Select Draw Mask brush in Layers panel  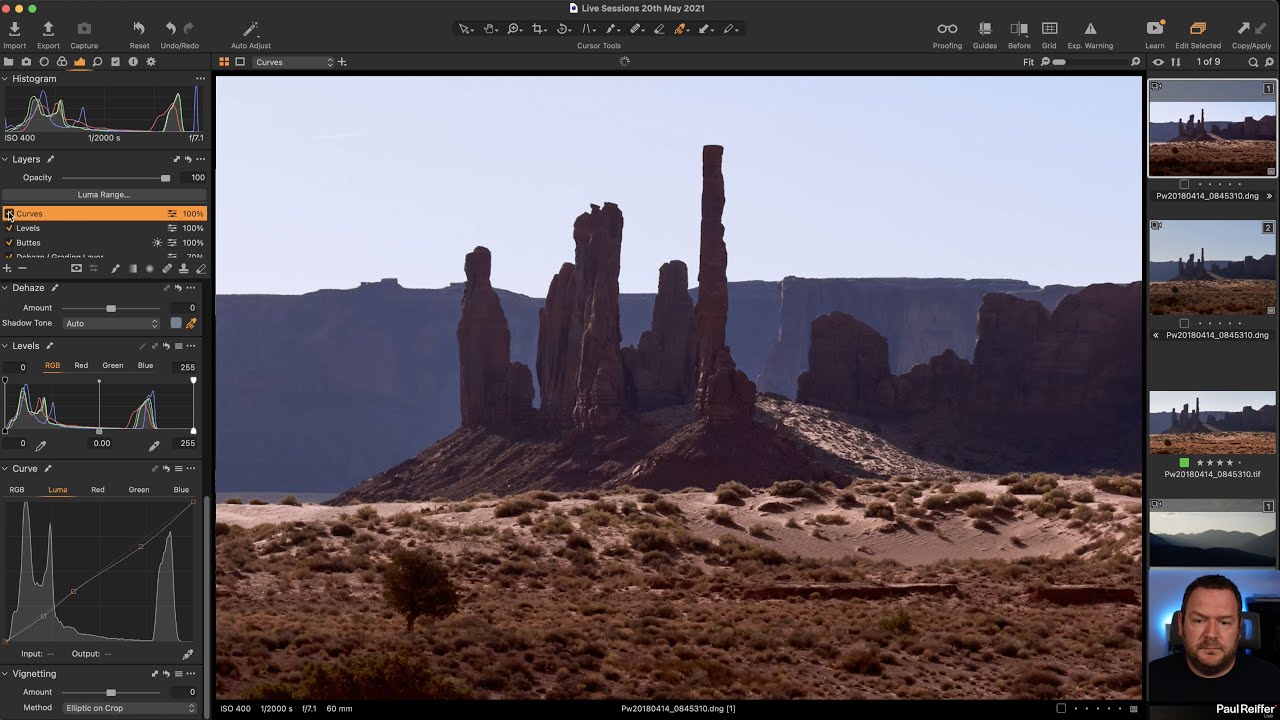coord(115,268)
